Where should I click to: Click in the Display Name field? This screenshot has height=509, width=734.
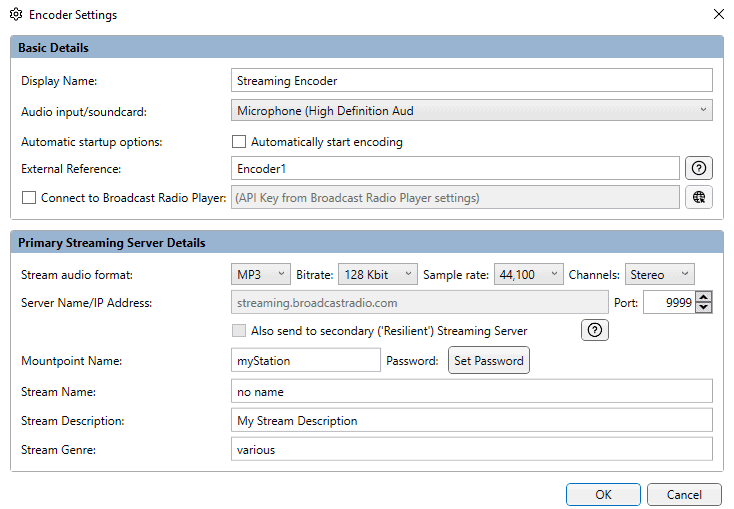coord(472,80)
